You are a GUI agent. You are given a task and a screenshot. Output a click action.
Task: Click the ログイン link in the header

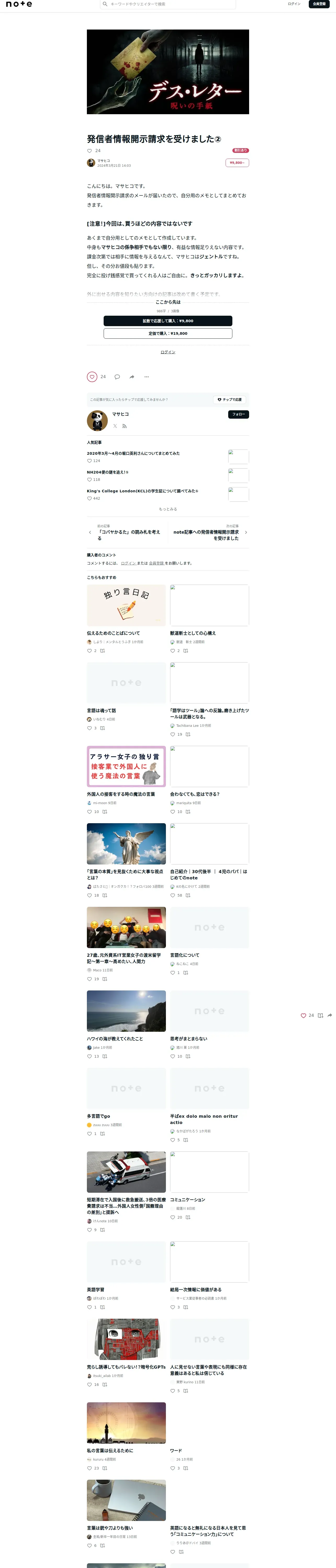pyautogui.click(x=294, y=4)
